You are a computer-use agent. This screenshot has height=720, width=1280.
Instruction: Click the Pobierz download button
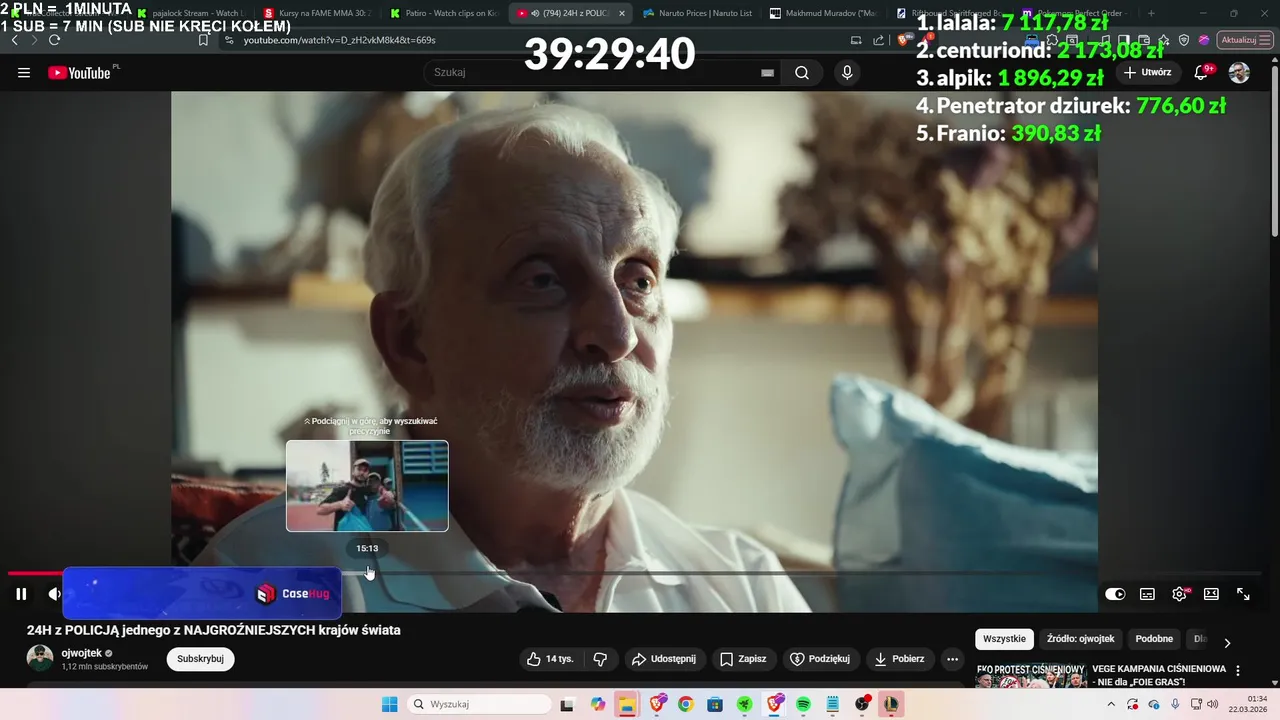pyautogui.click(x=899, y=659)
